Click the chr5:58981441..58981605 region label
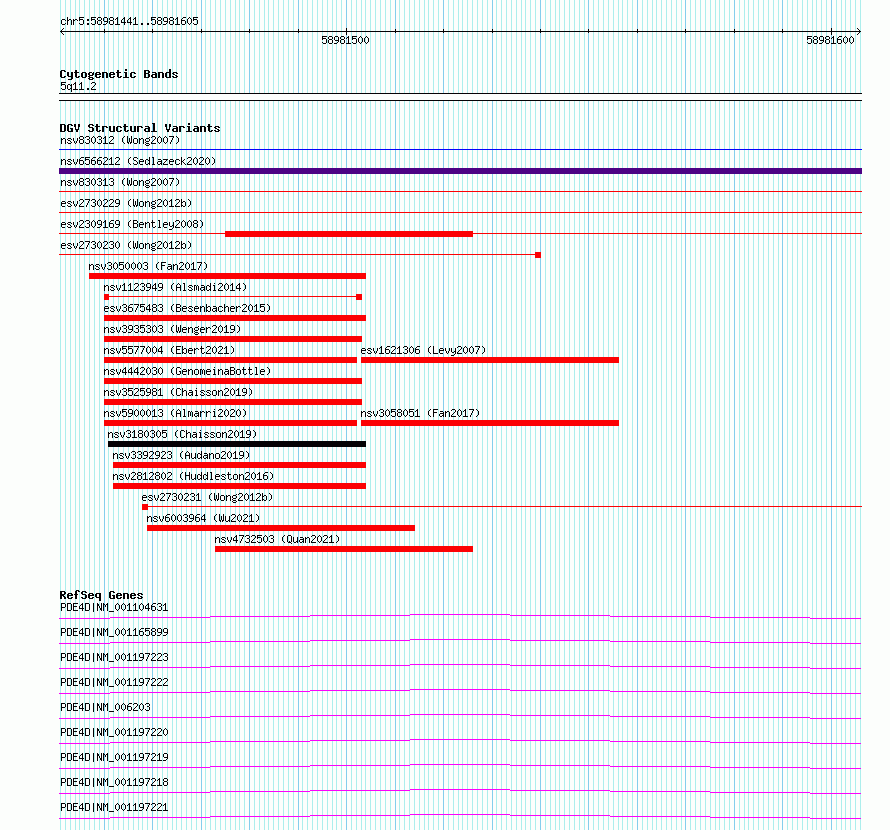This screenshot has height=830, width=890. coord(129,22)
